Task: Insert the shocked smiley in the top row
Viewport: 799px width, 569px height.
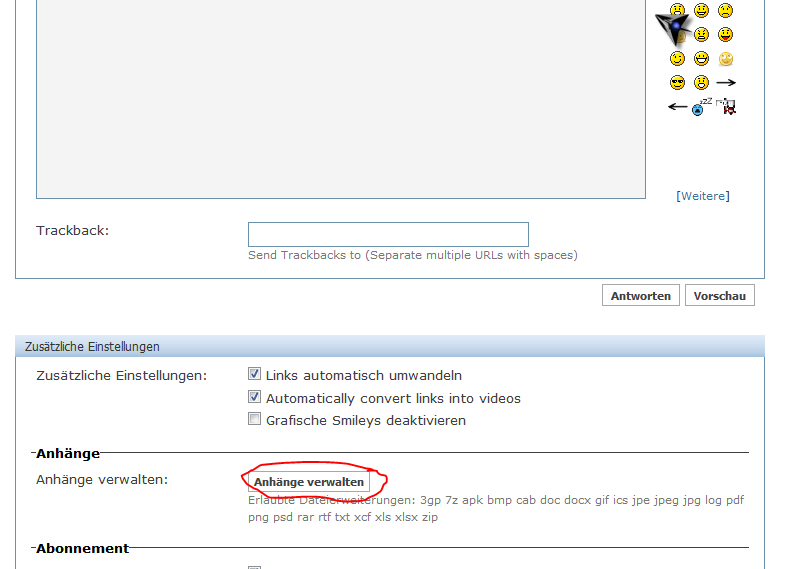Action: coord(677,11)
